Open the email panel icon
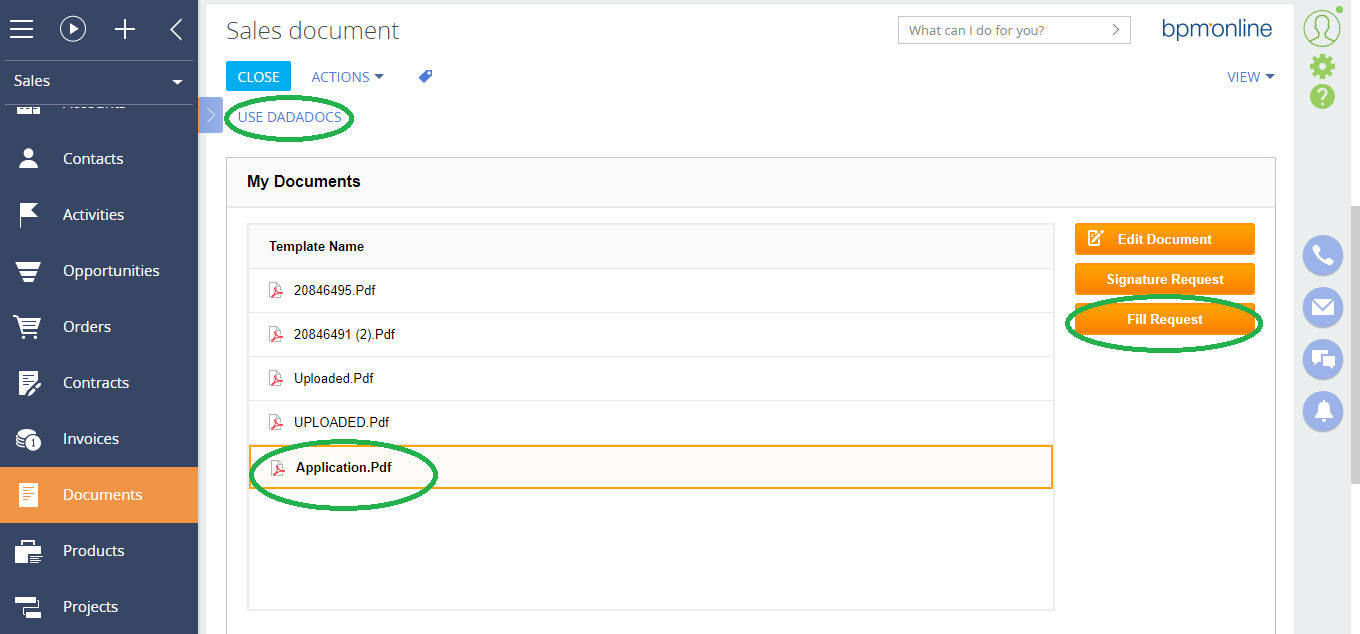The width and height of the screenshot is (1360, 634). click(1322, 307)
